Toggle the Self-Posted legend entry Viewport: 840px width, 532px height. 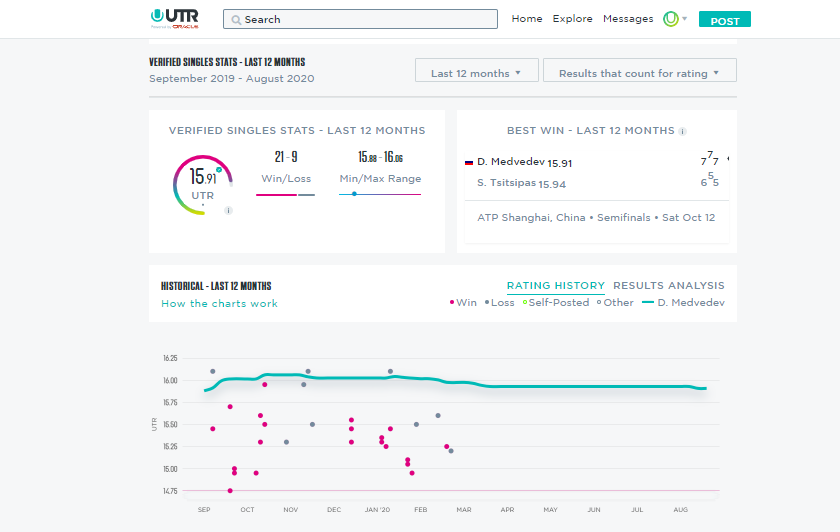click(x=556, y=303)
